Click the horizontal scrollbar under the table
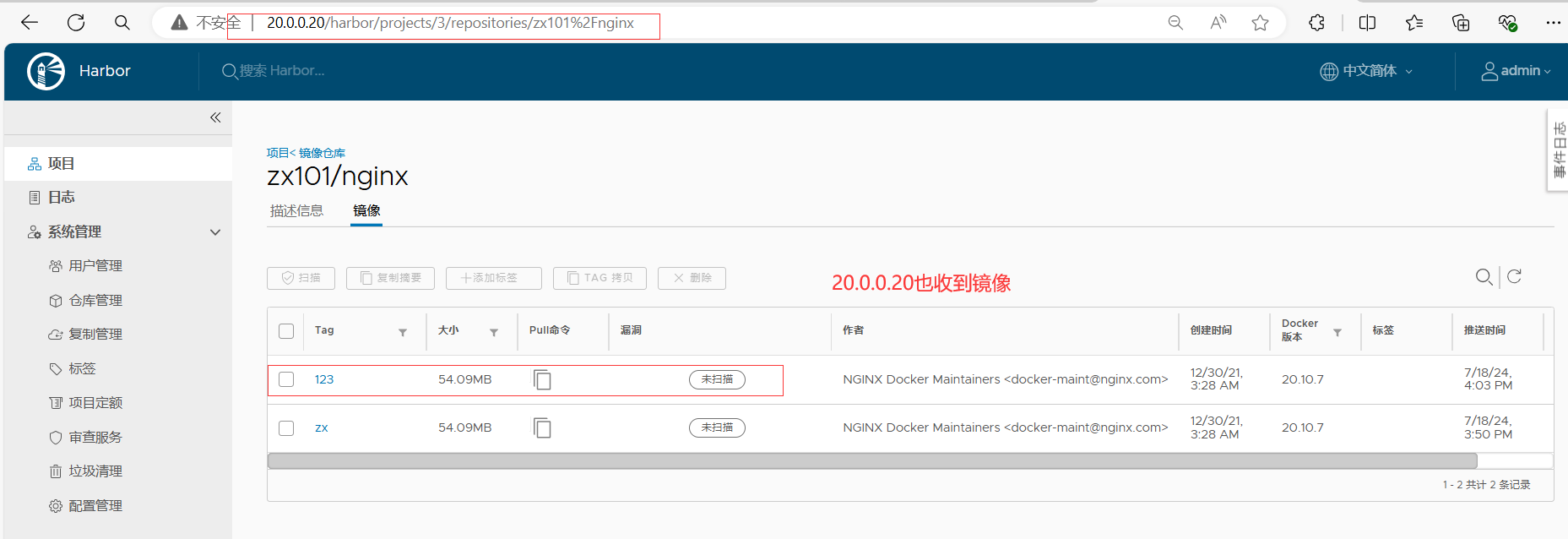 872,461
